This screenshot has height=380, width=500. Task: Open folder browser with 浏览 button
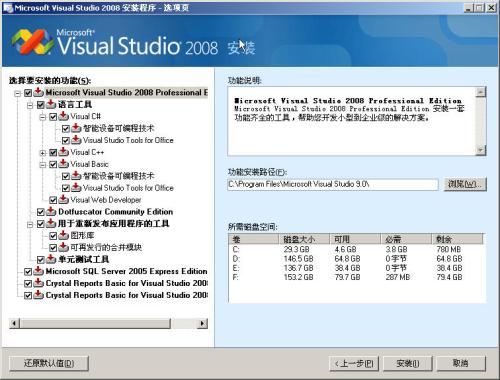[465, 184]
